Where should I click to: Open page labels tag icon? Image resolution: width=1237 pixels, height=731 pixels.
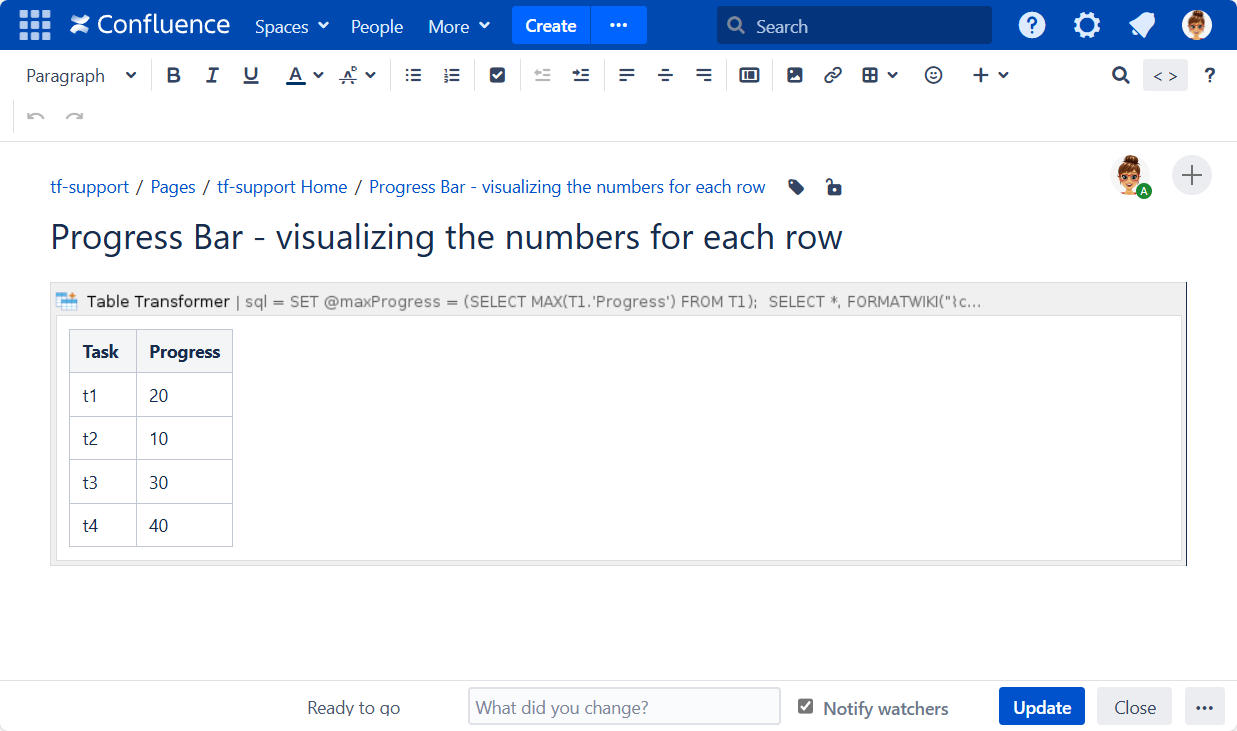(796, 187)
